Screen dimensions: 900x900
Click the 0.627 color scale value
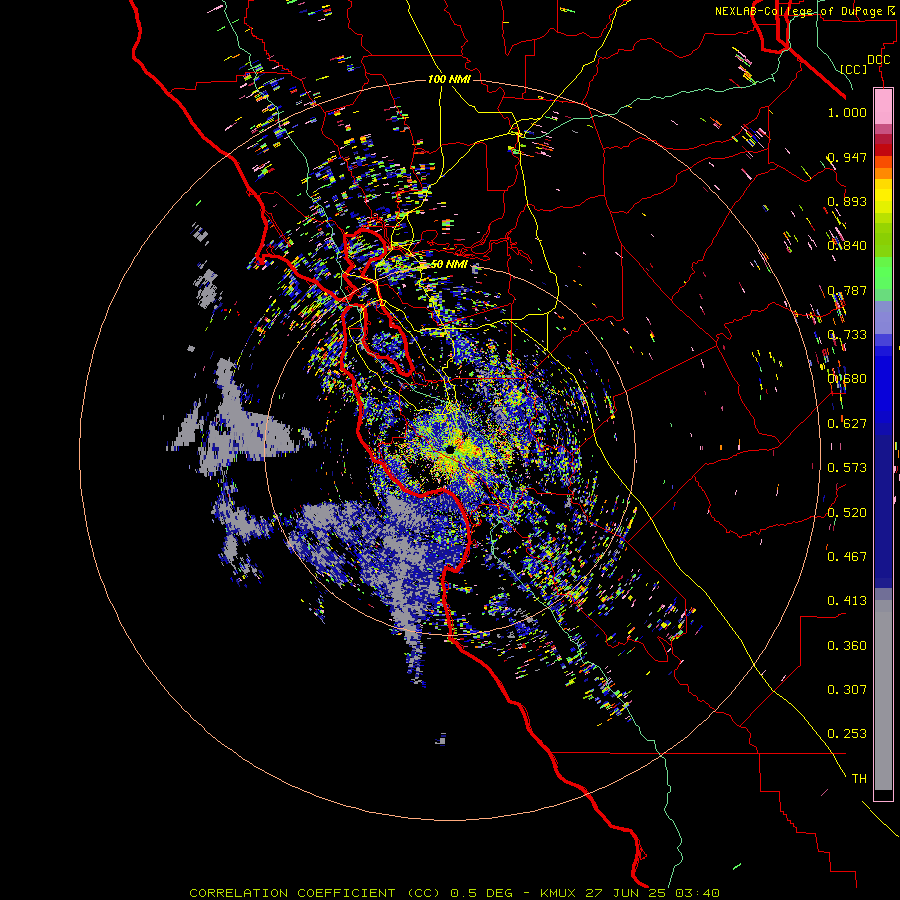pyautogui.click(x=847, y=423)
